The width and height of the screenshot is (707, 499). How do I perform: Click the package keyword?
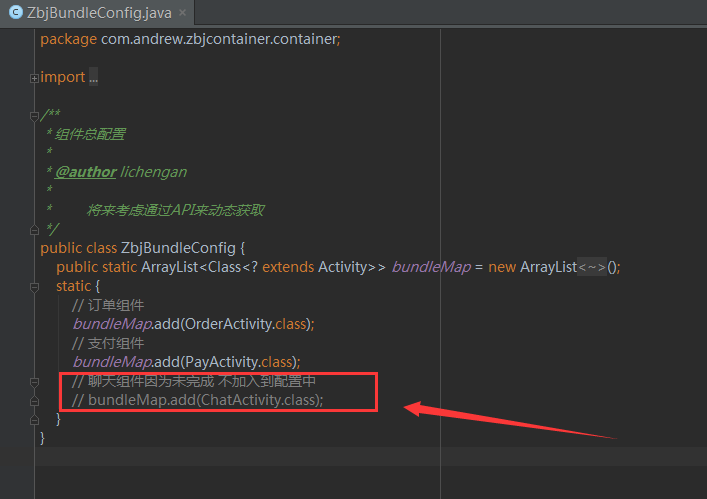click(69, 39)
